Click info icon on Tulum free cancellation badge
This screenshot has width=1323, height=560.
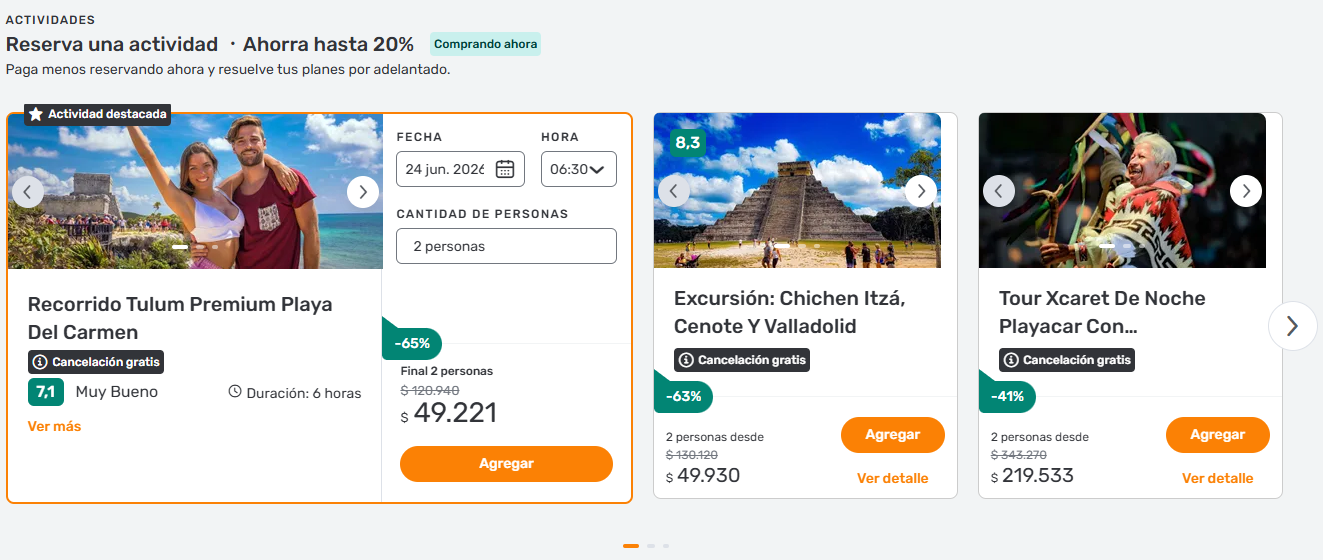click(40, 362)
